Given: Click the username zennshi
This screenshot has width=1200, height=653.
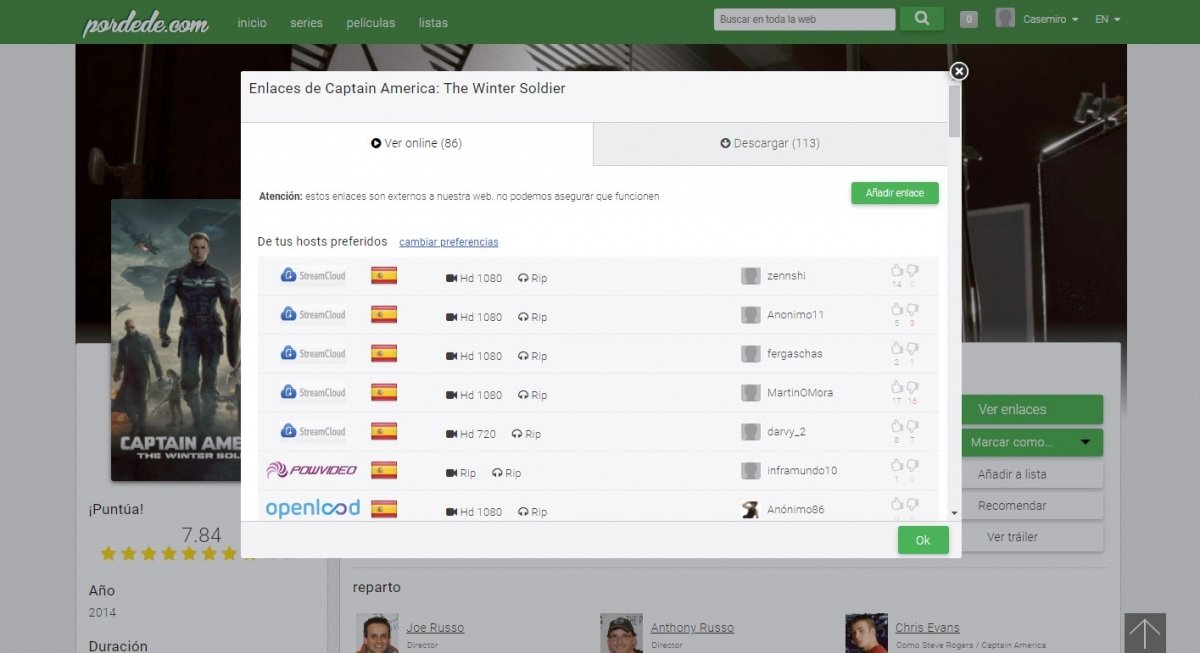Looking at the screenshot, I should [x=786, y=276].
